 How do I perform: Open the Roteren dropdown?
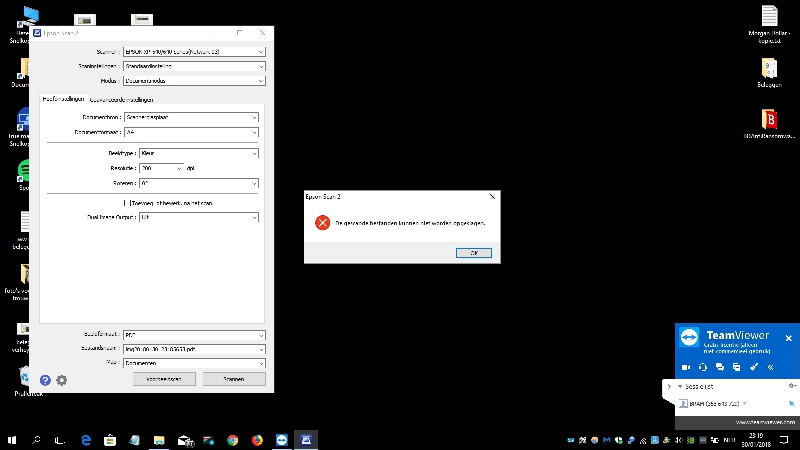coord(199,183)
